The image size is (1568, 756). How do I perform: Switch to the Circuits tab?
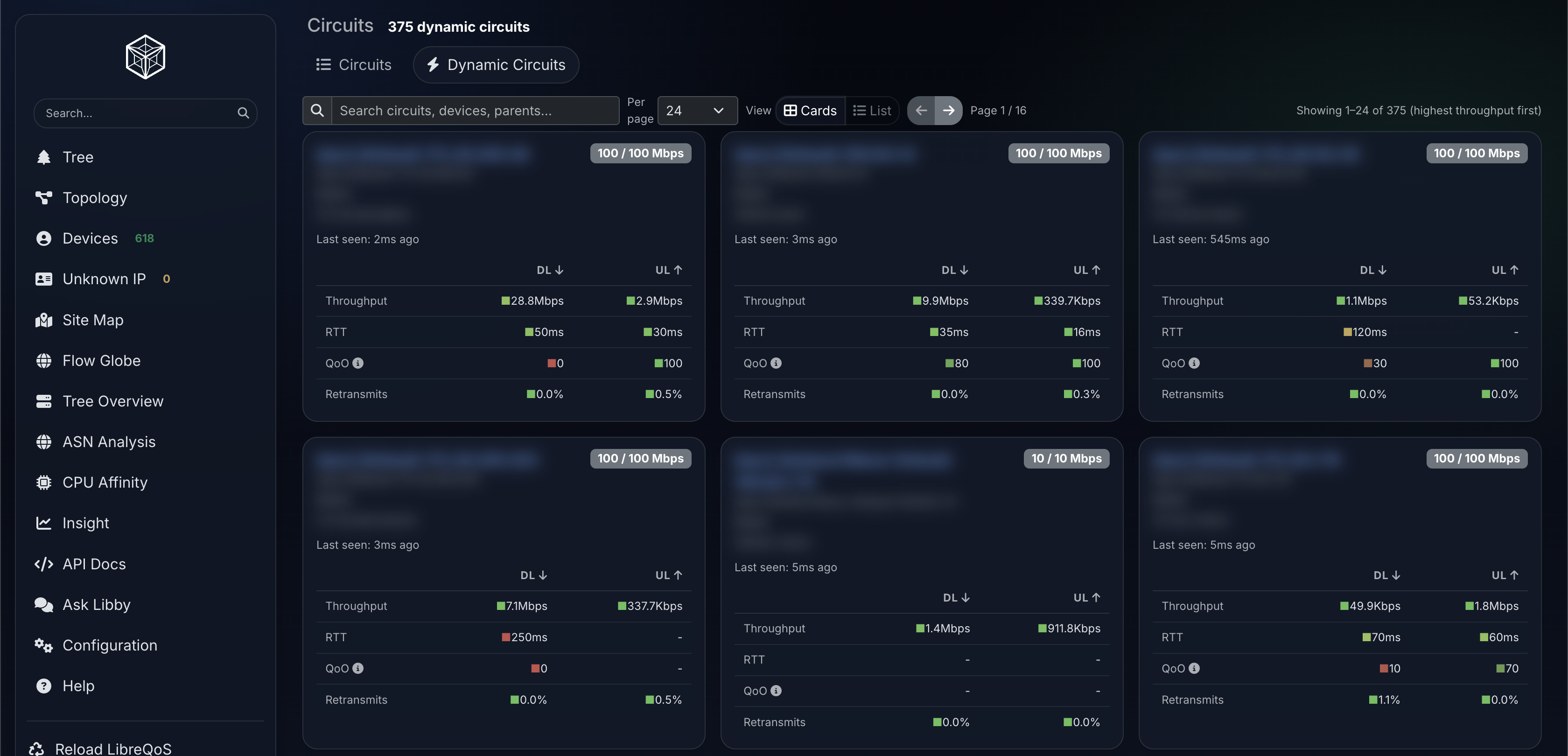(x=354, y=64)
